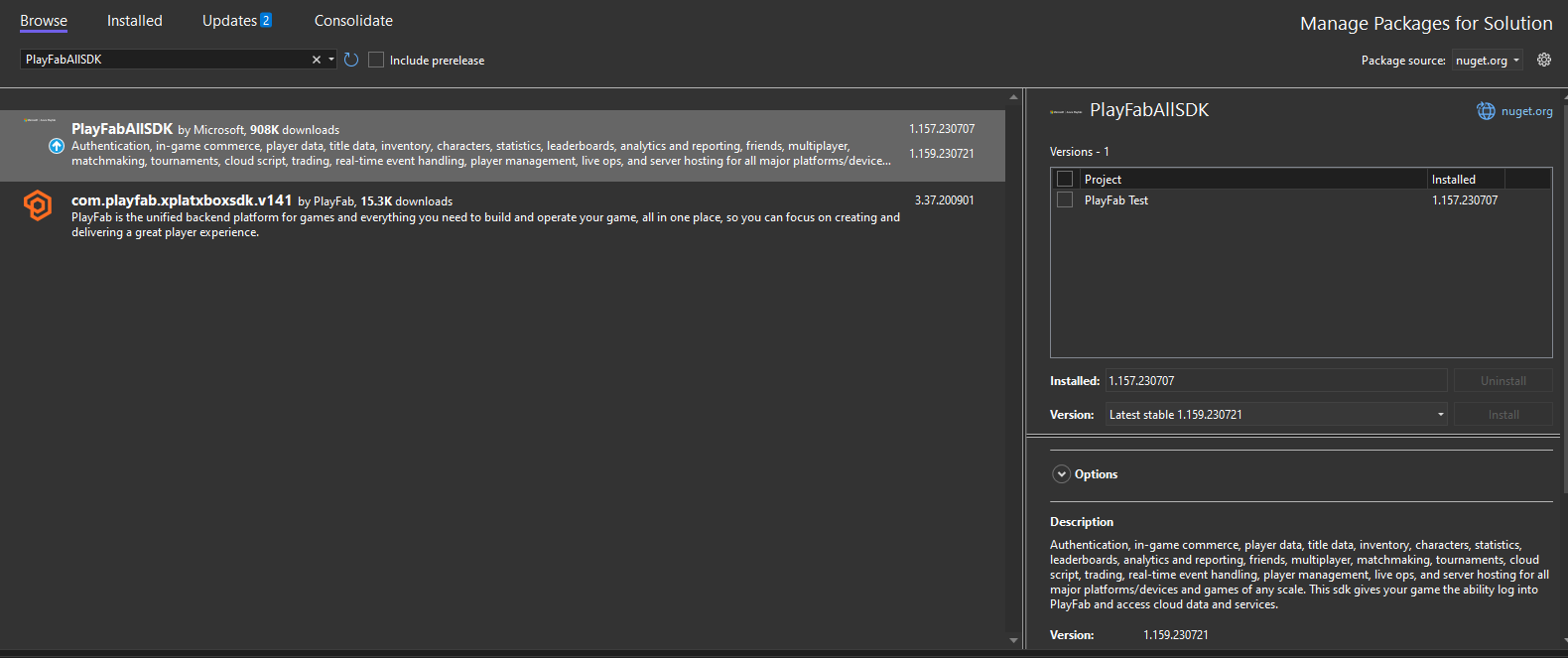Viewport: 1568px width, 658px height.
Task: Switch to the Browse tab
Action: click(44, 21)
